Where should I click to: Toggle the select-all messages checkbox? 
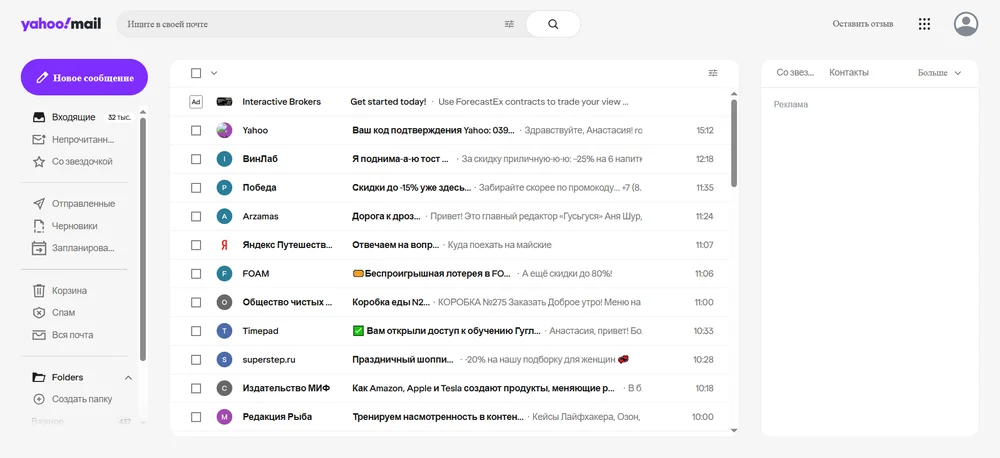coord(196,73)
